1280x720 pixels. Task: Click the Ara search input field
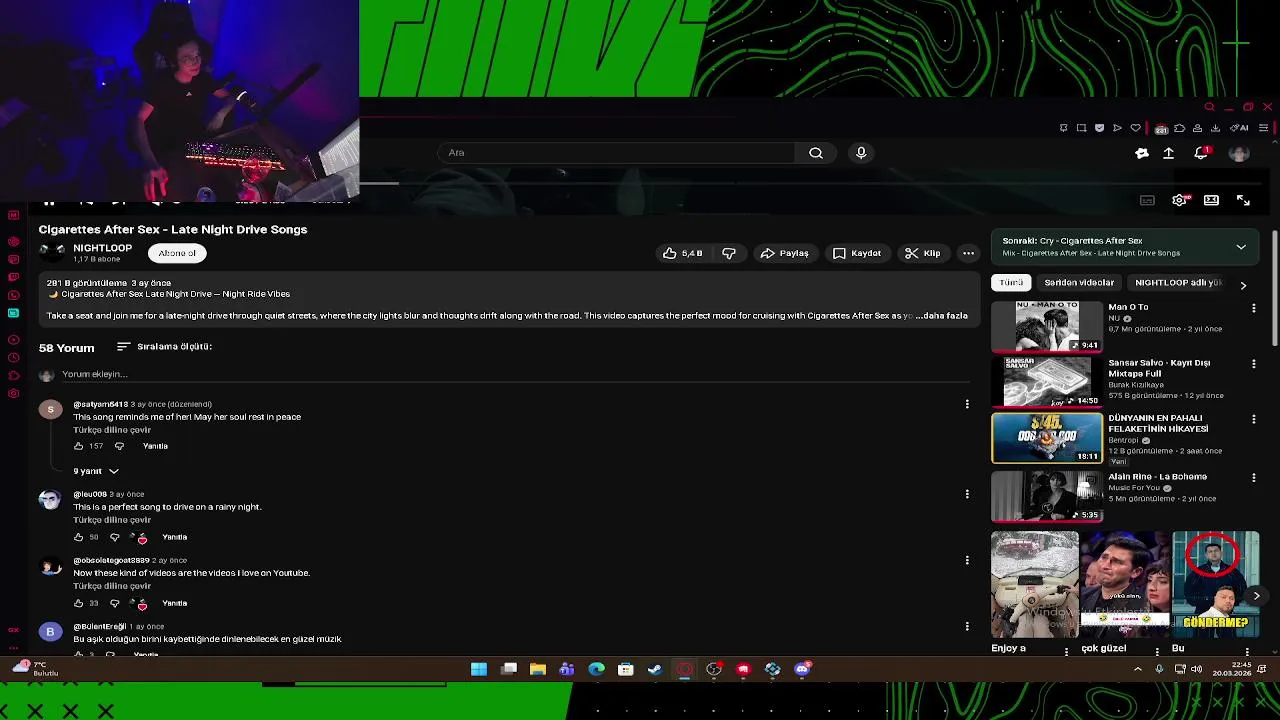(616, 153)
